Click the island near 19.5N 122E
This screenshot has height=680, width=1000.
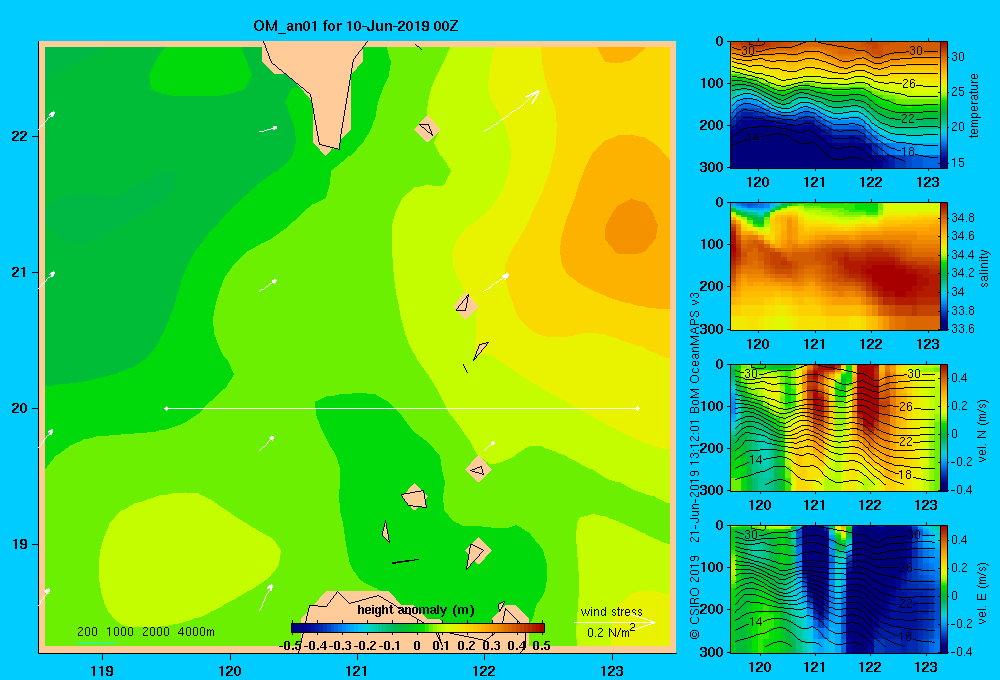[478, 470]
